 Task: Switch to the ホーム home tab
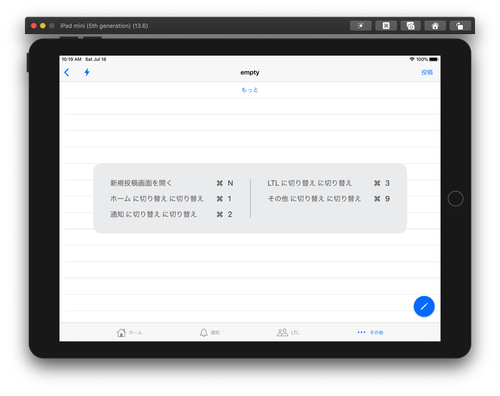(129, 332)
